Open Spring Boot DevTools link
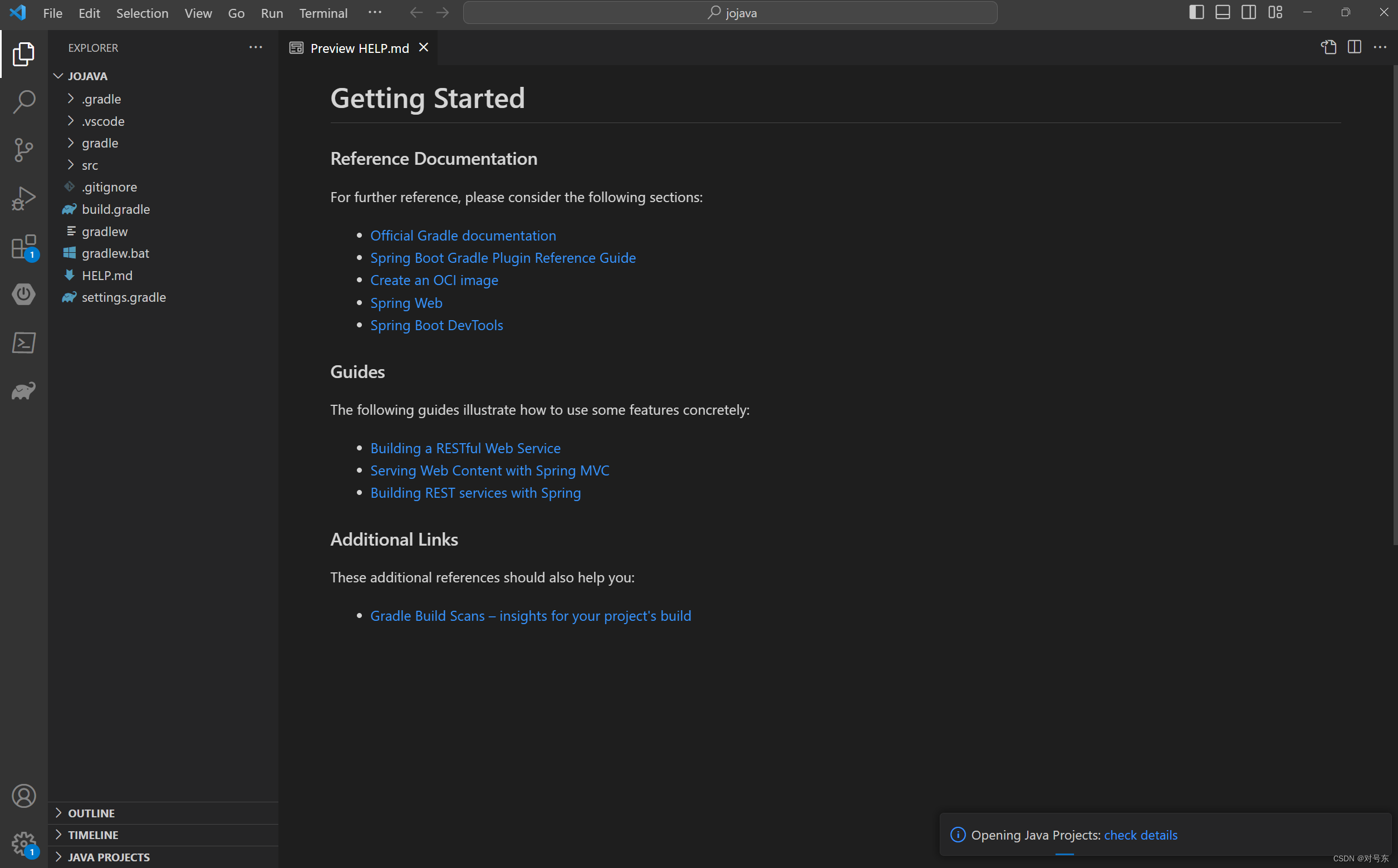 pyautogui.click(x=436, y=325)
